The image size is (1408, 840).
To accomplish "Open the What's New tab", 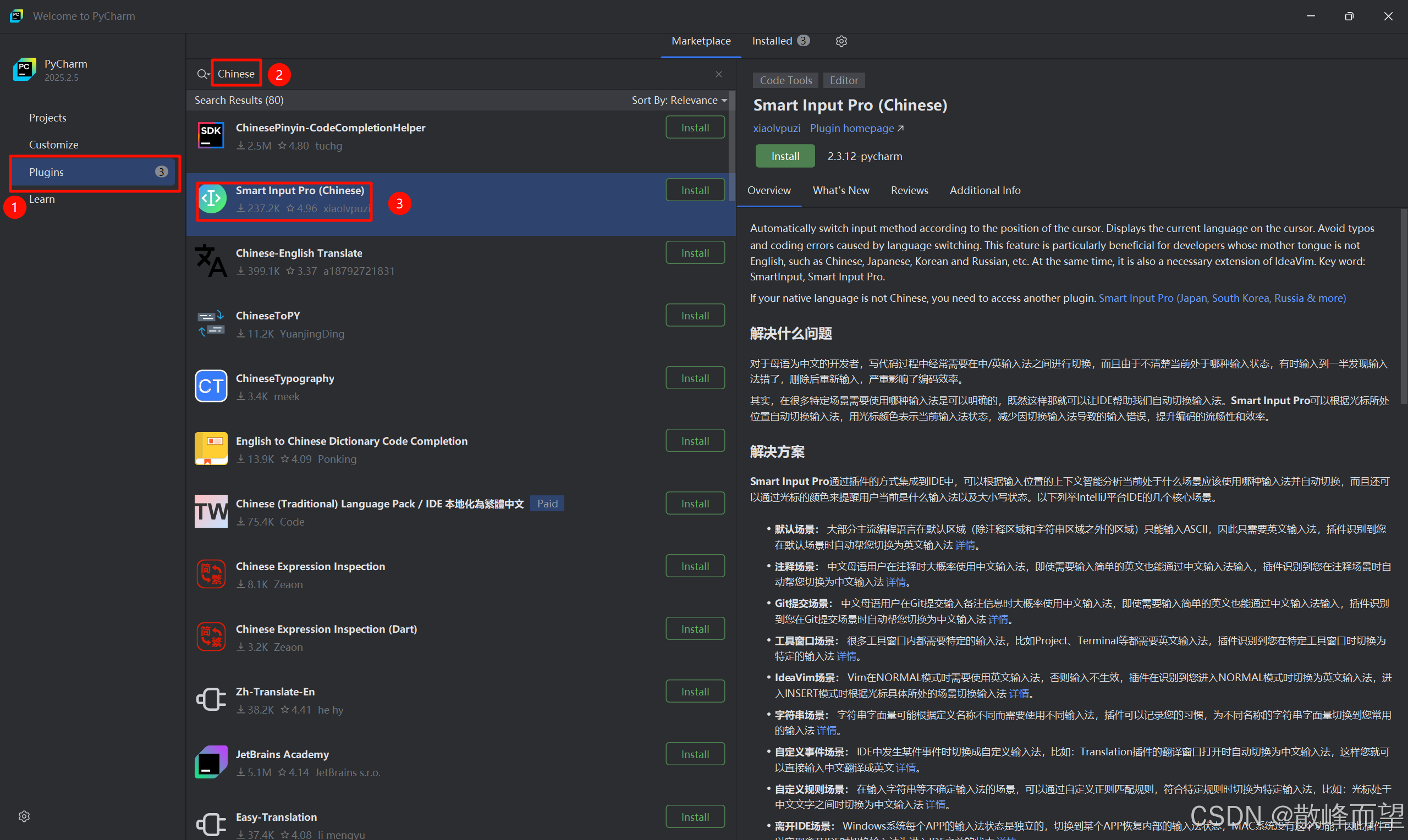I will click(840, 191).
